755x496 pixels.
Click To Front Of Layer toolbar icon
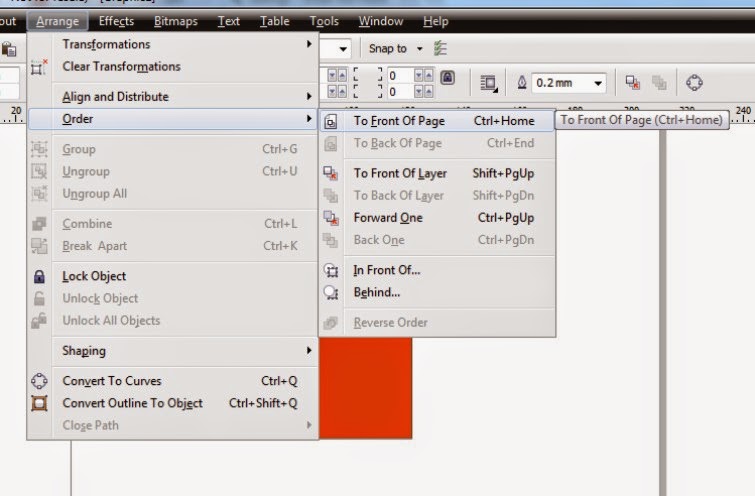coord(632,83)
